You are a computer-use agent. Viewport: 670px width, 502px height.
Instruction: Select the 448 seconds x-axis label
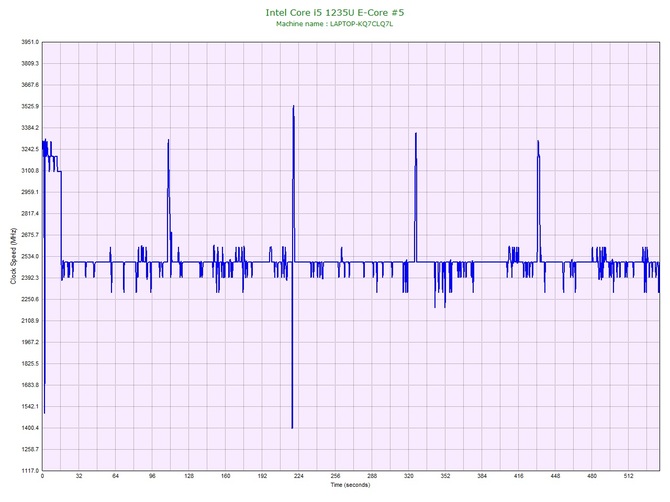pyautogui.click(x=555, y=476)
